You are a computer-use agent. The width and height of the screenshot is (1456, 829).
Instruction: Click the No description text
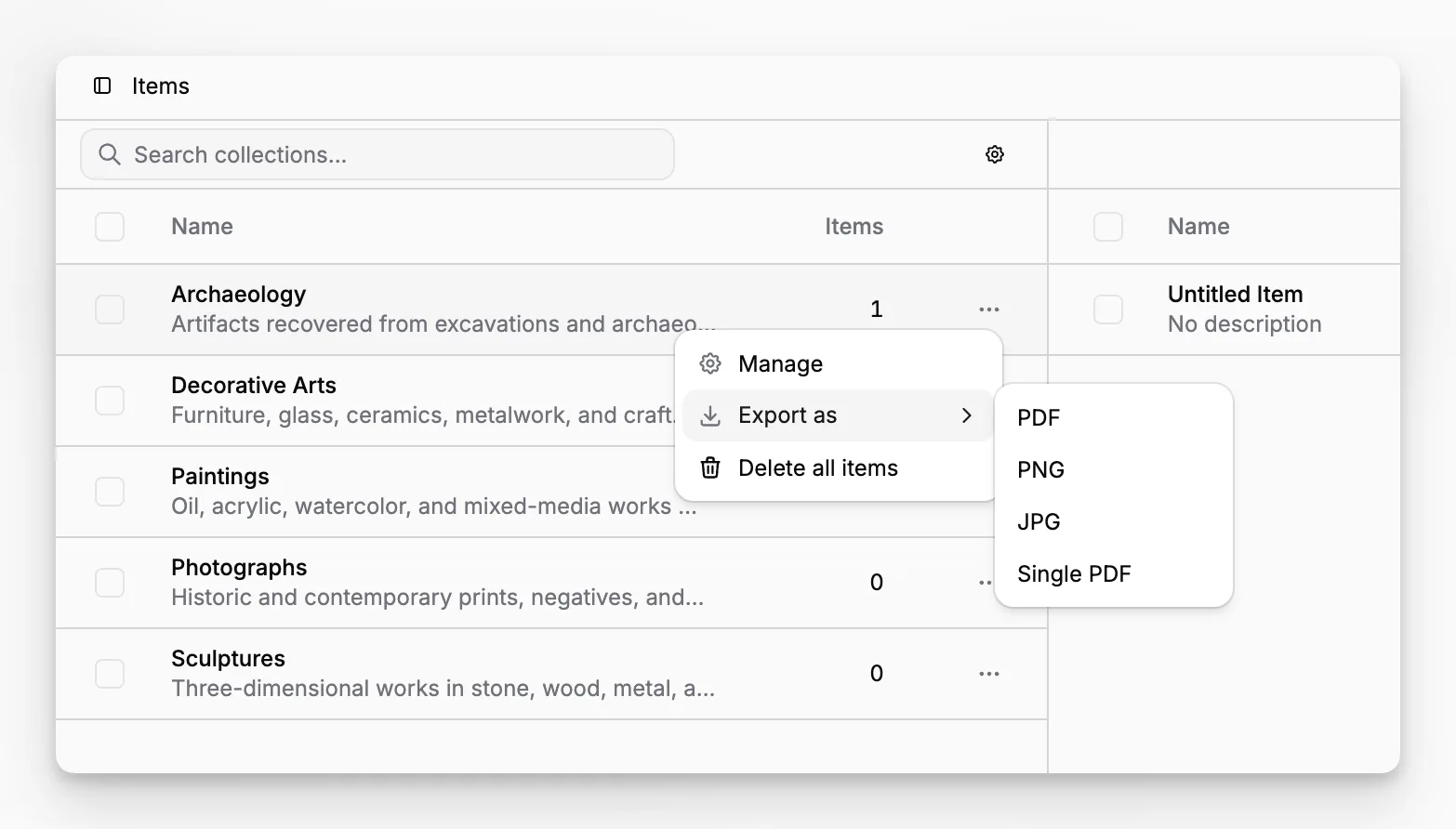1244,324
